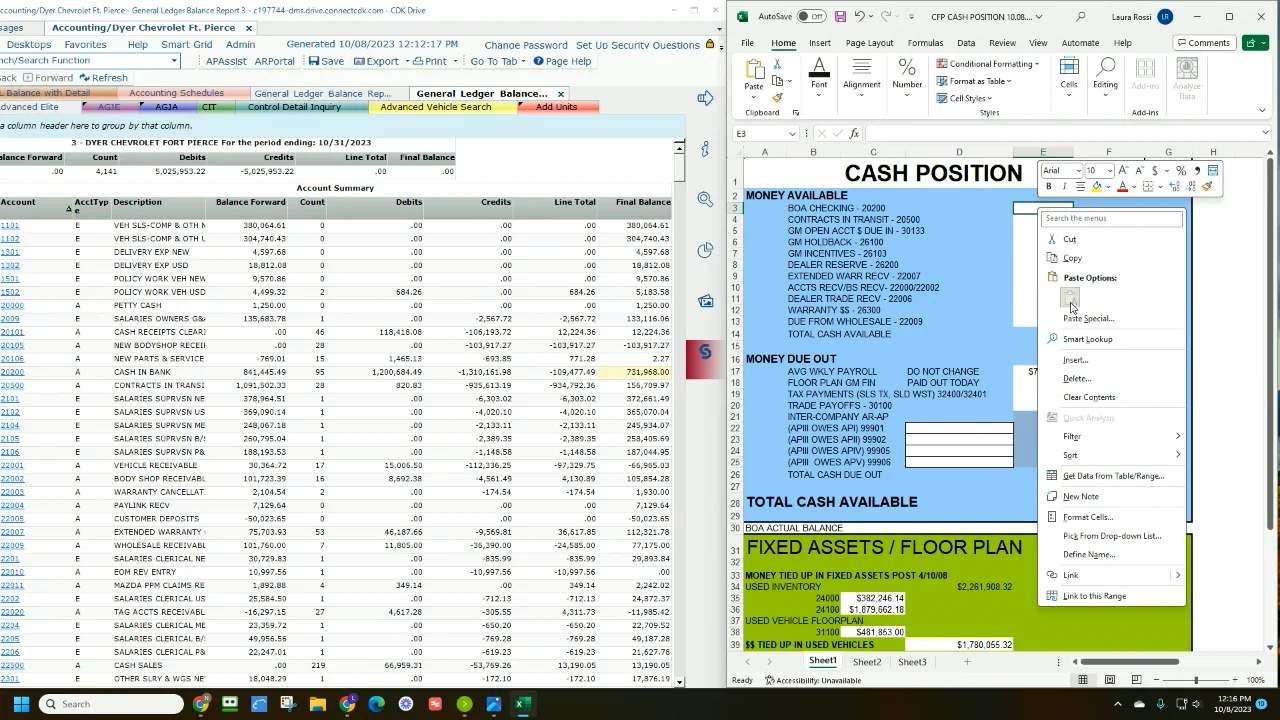Screen dimensions: 1280x720
Task: Close the General Ledger Balance tab
Action: tap(560, 93)
